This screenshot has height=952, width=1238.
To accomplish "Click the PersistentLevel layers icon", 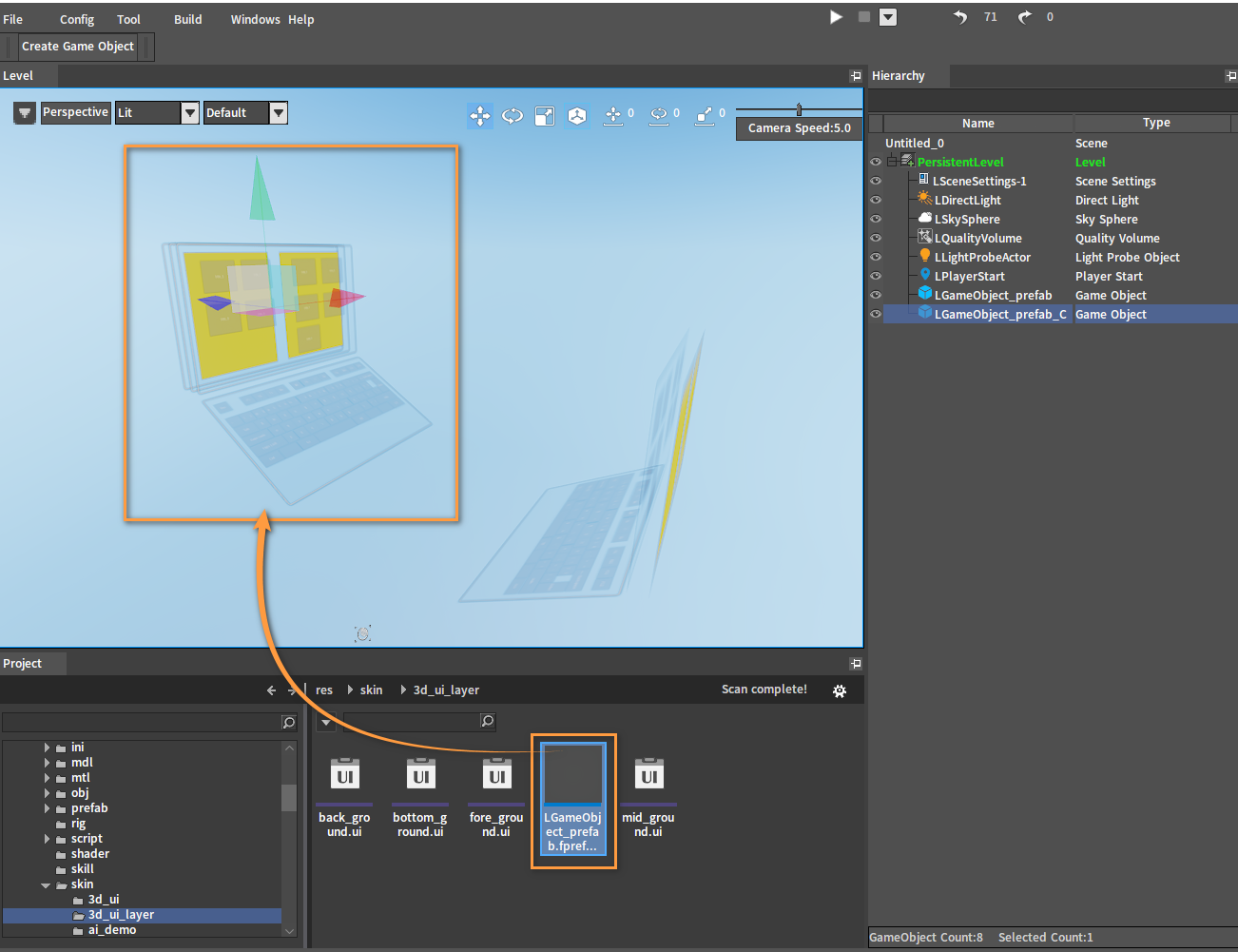I will (908, 161).
